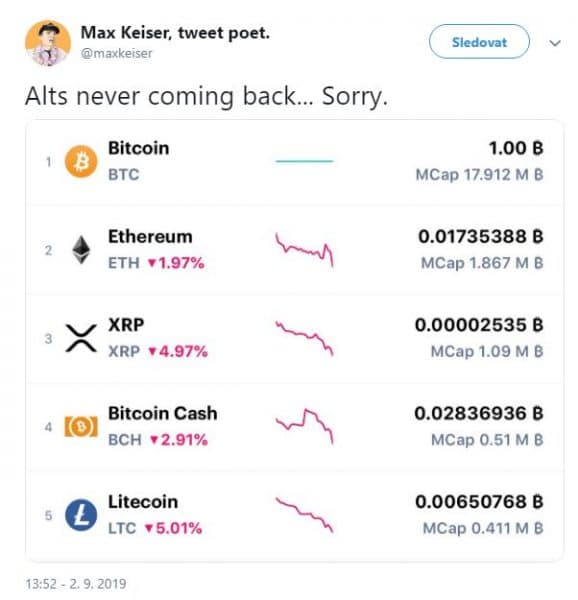Open Max Keiser's profile avatar
The image size is (578, 600).
pos(47,43)
